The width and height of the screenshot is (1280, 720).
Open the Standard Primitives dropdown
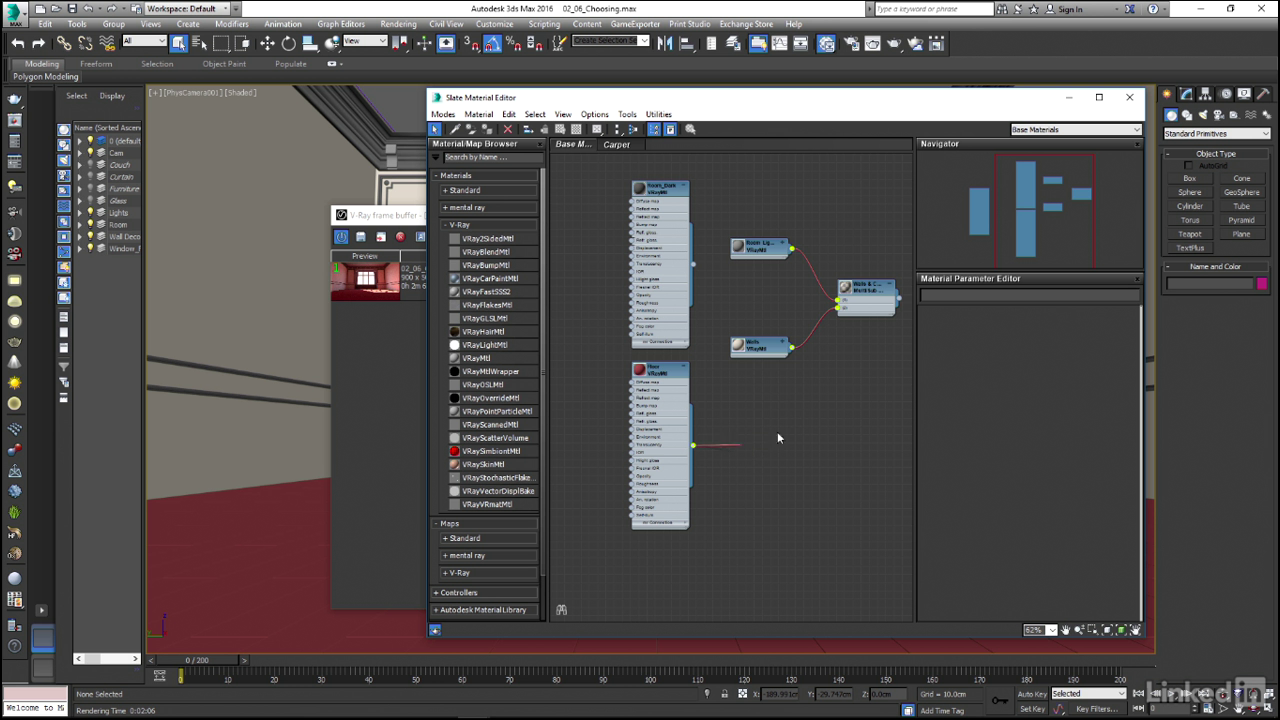click(1216, 134)
